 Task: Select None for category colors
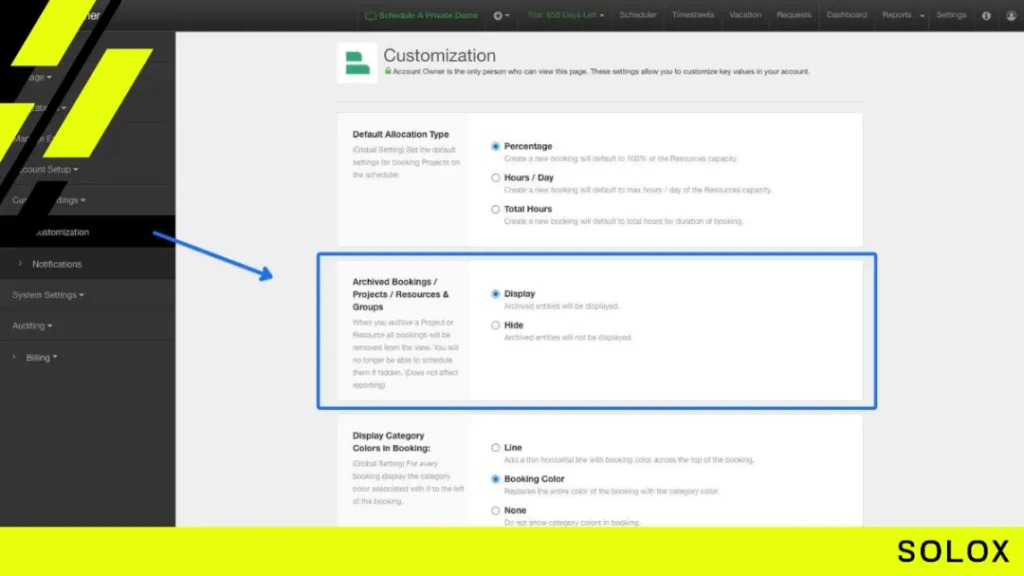point(496,511)
